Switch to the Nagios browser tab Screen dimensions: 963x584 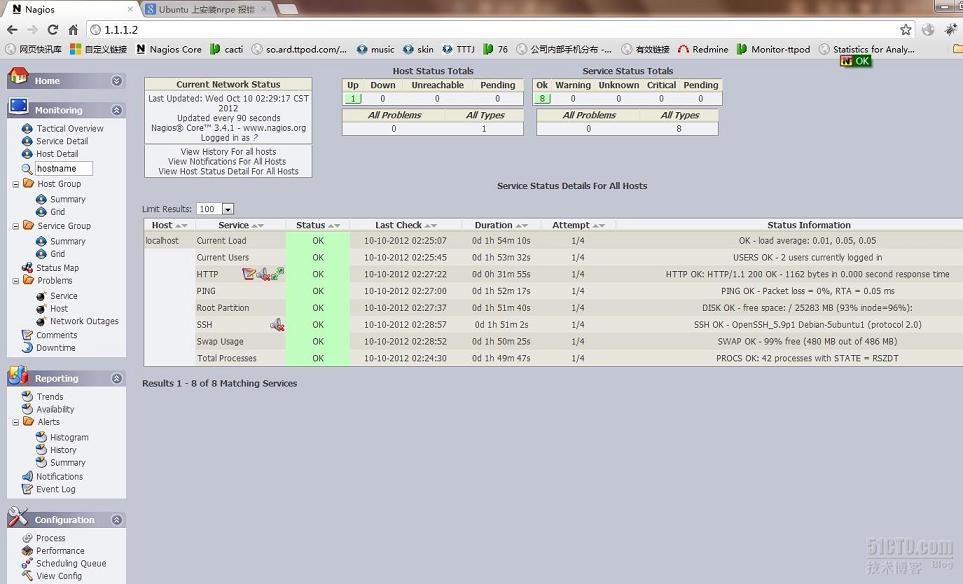click(71, 9)
